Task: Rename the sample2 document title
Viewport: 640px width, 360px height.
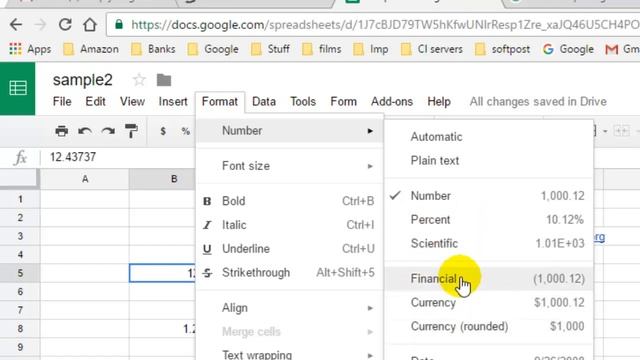Action: point(82,80)
